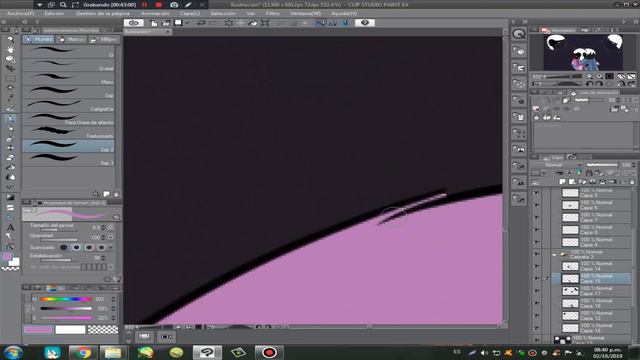640x360 pixels.
Task: Click the Windows Start button
Action: coord(13,352)
